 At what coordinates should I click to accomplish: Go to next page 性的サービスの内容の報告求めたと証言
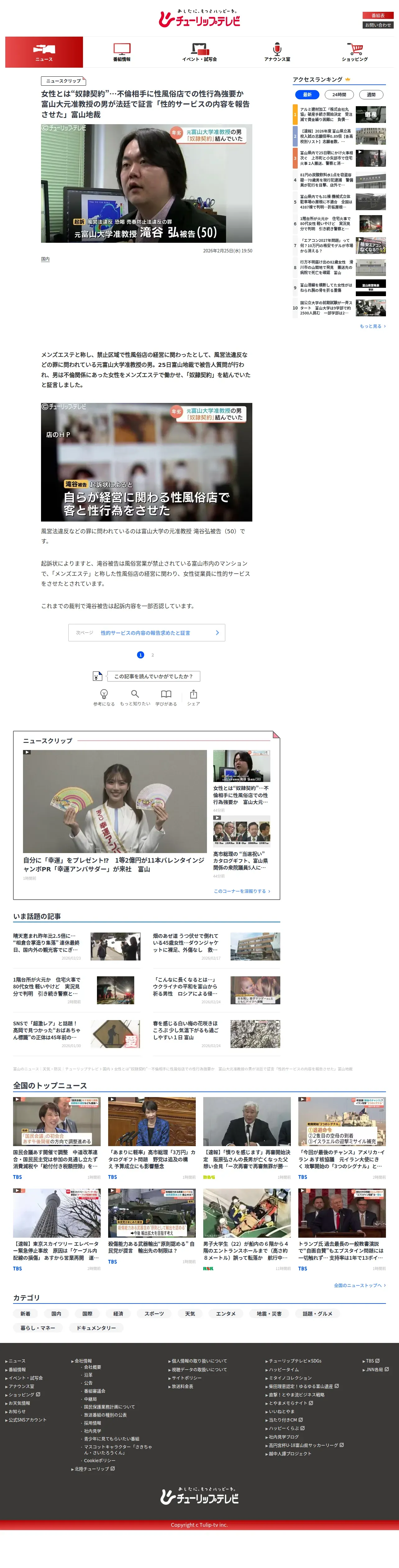146,632
